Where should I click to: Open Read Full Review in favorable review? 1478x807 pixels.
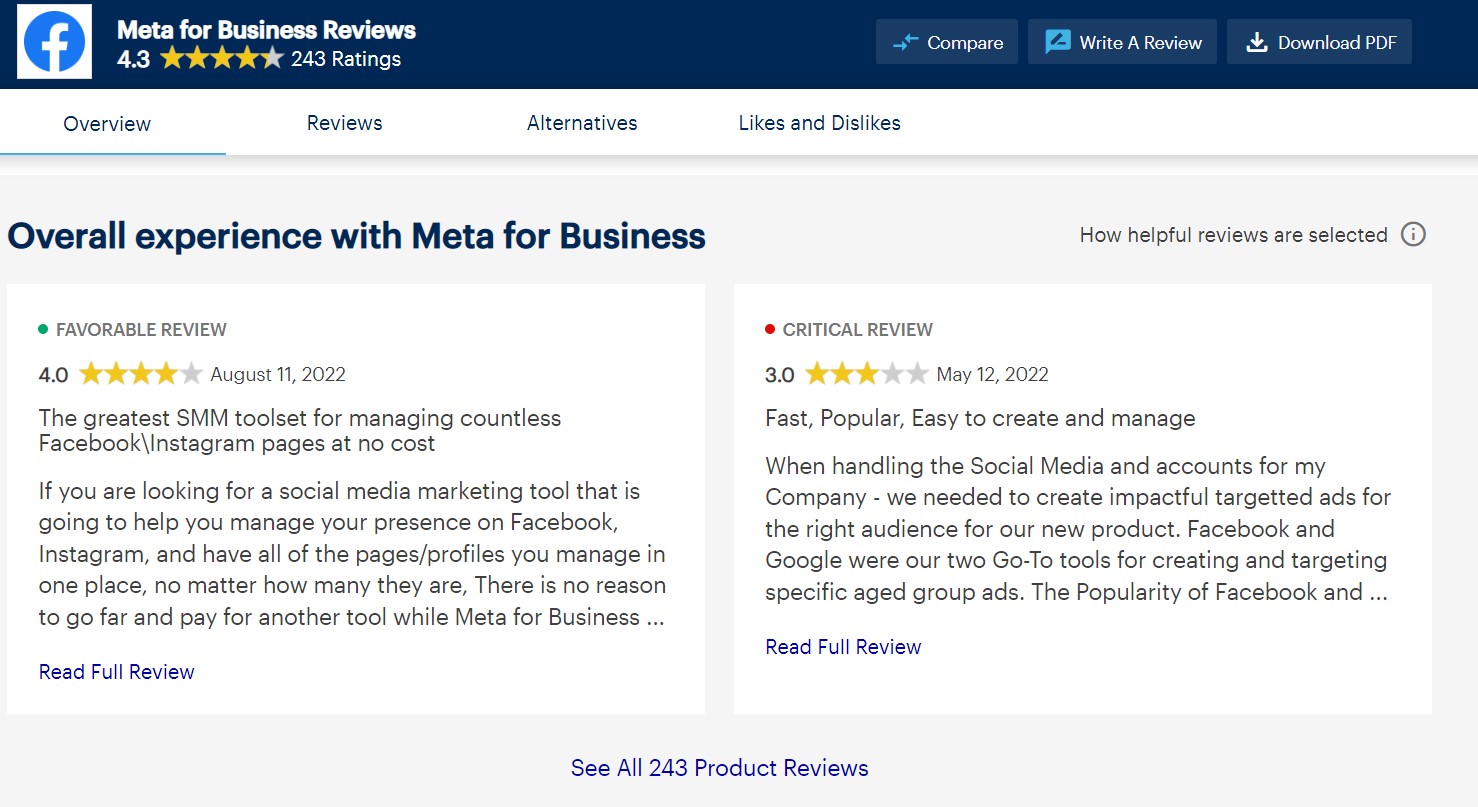[116, 672]
